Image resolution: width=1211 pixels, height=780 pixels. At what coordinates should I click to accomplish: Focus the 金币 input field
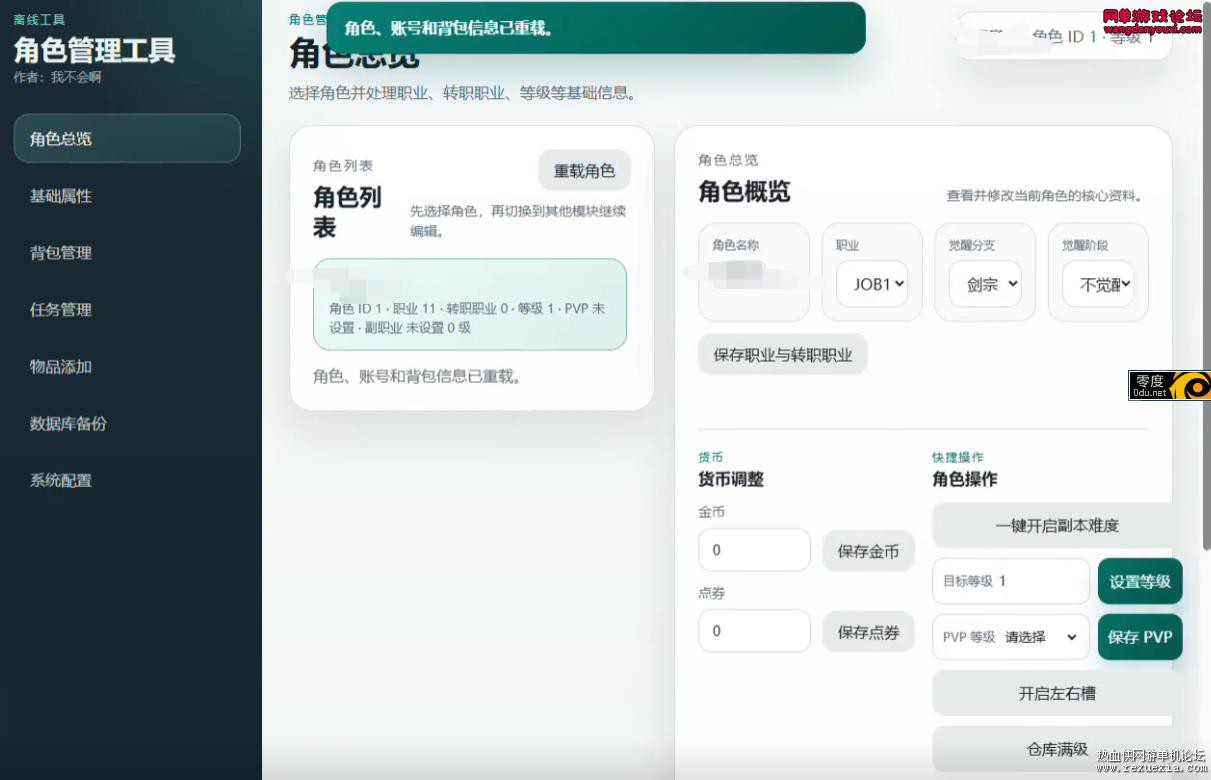click(754, 550)
